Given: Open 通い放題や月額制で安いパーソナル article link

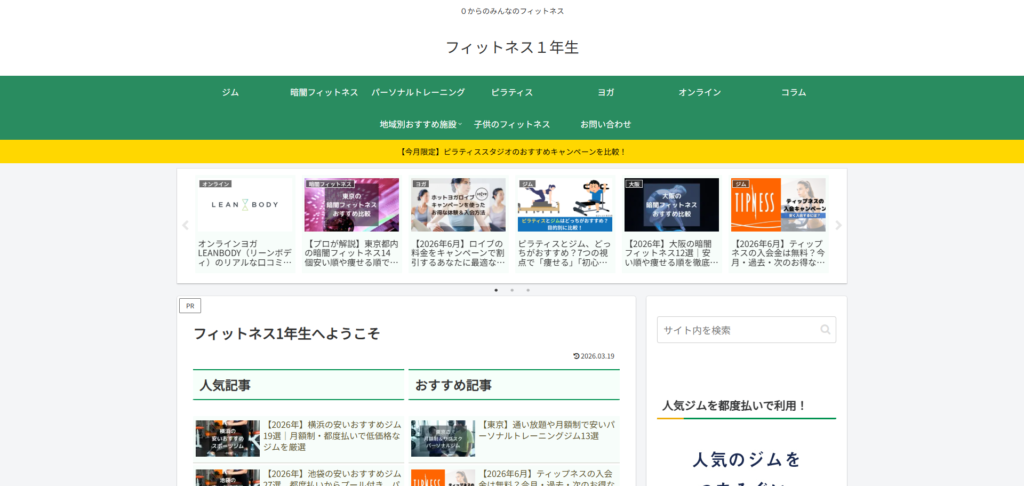Looking at the screenshot, I should coord(547,430).
